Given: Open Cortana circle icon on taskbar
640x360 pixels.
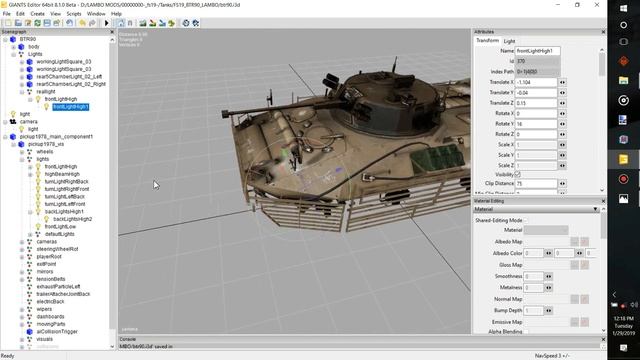Looking at the screenshot, I should click(x=623, y=25).
